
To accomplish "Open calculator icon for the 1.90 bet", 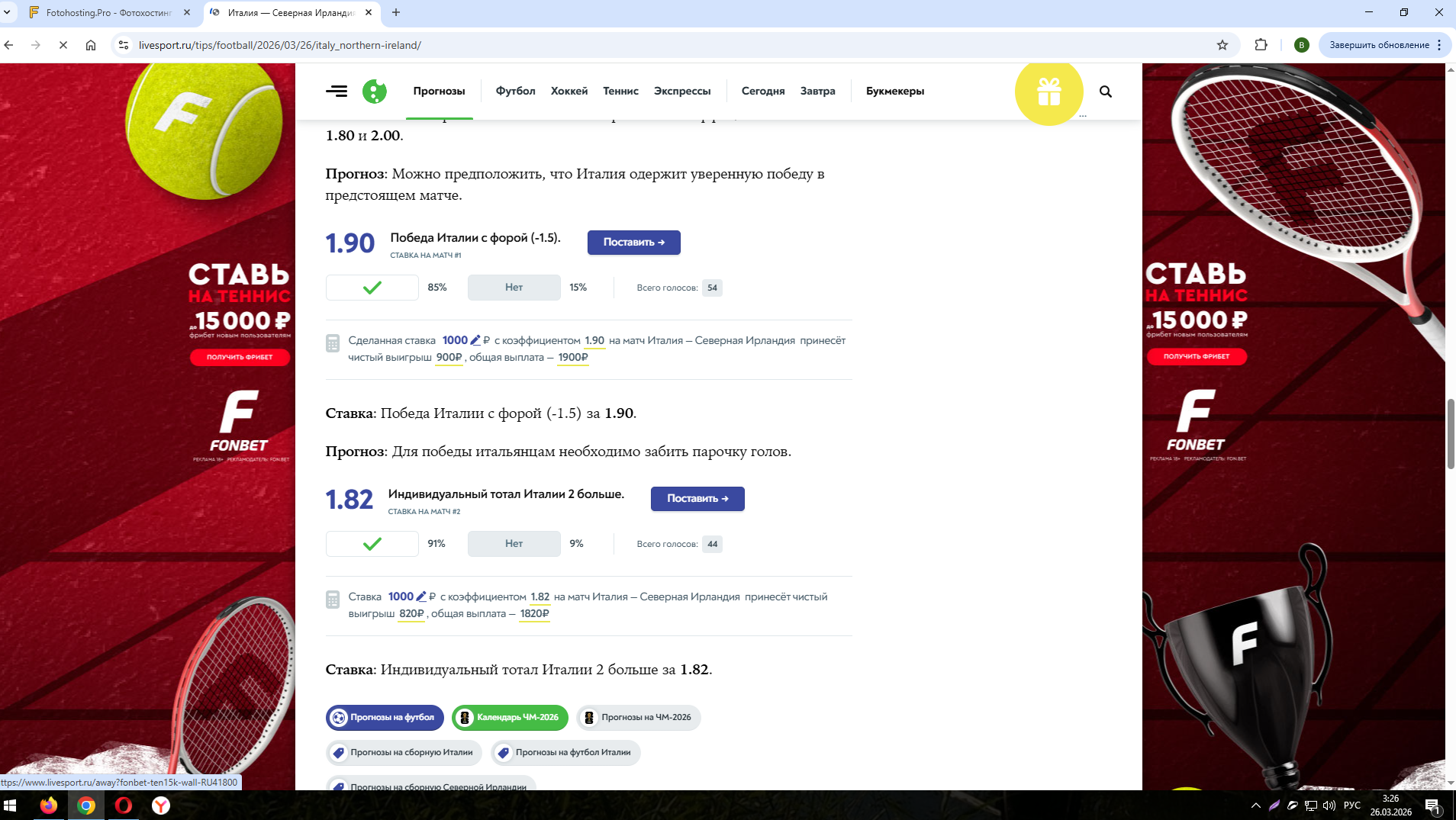I will pos(333,343).
